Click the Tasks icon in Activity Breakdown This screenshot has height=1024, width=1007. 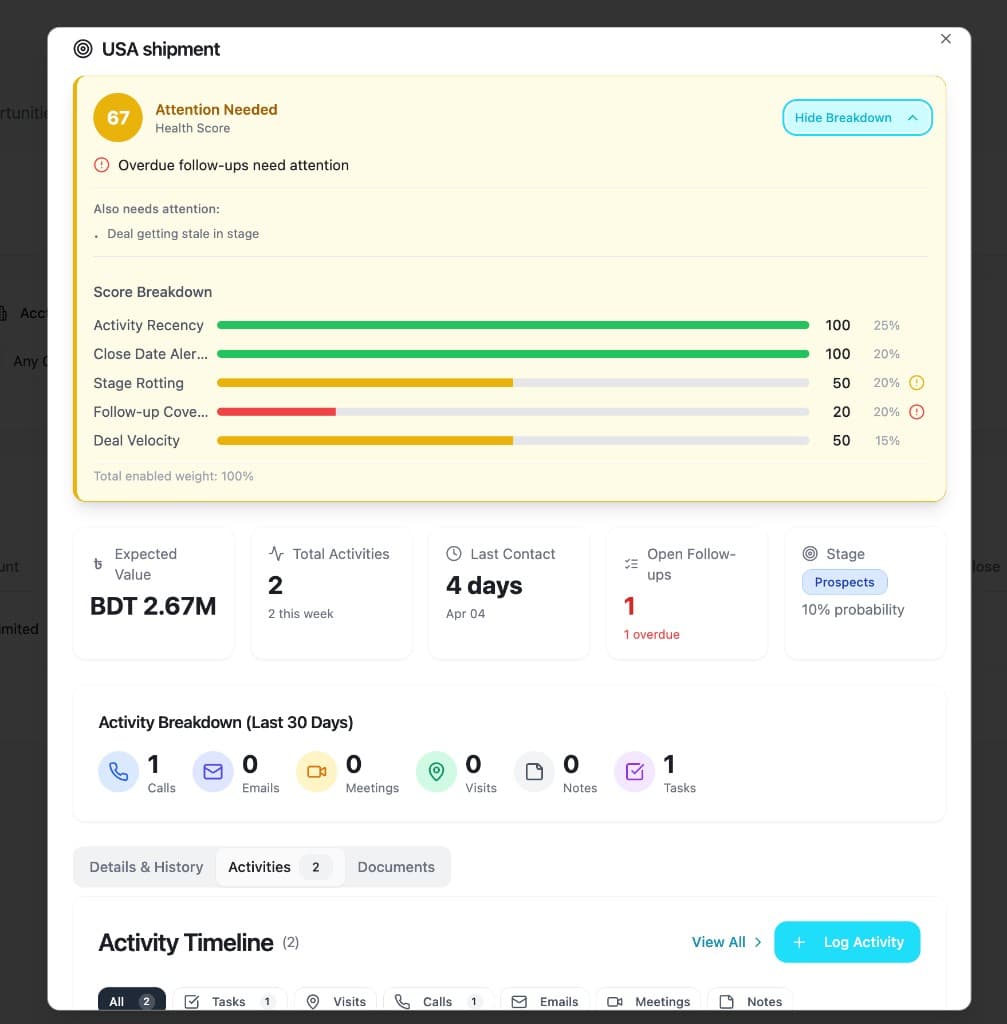(x=633, y=771)
